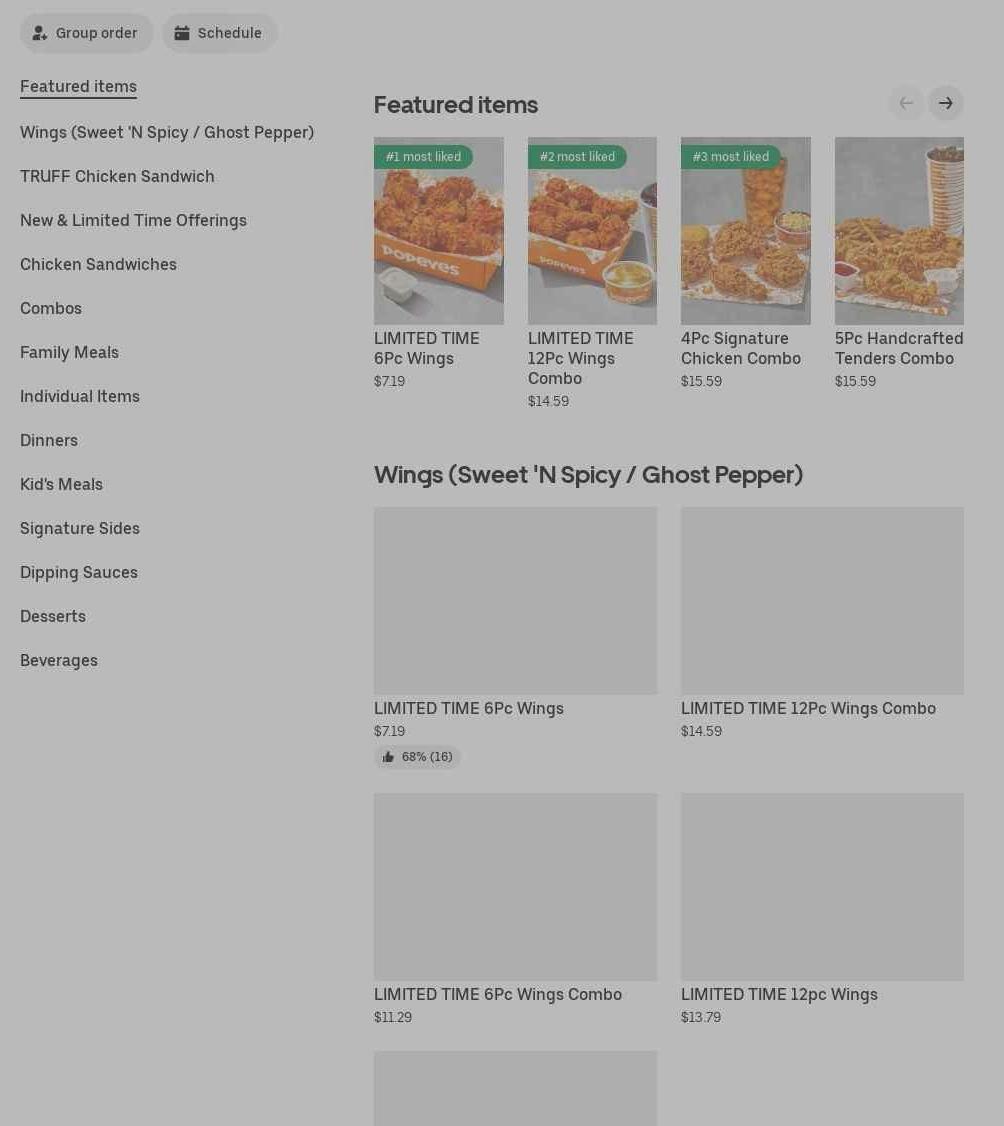Choose the LIMITED TIME 12Pc Wings Combo card in Wings section
1004x1126 pixels.
click(x=822, y=623)
